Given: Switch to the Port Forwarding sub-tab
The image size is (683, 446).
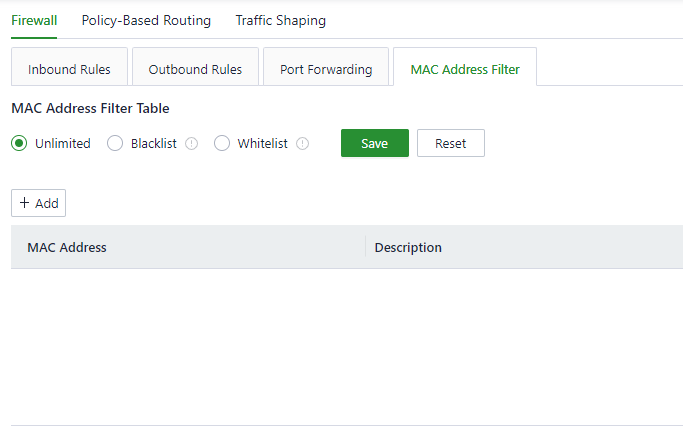Looking at the screenshot, I should click(326, 70).
